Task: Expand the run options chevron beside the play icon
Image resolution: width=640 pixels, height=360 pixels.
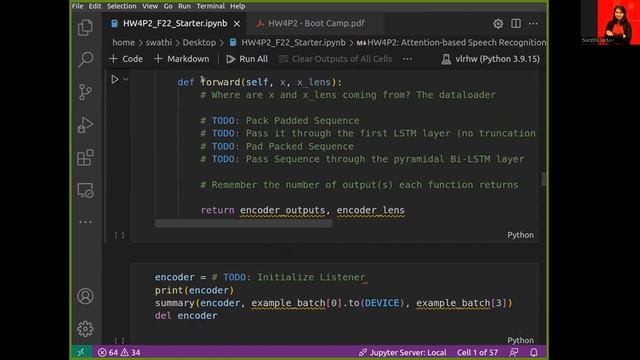Action: tap(126, 79)
